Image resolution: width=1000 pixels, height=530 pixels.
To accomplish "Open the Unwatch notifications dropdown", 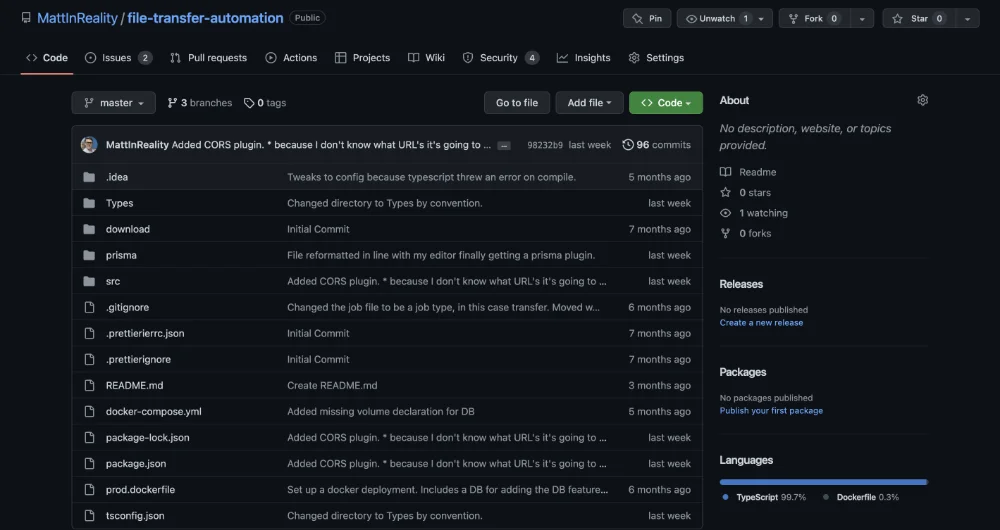I will 724,18.
